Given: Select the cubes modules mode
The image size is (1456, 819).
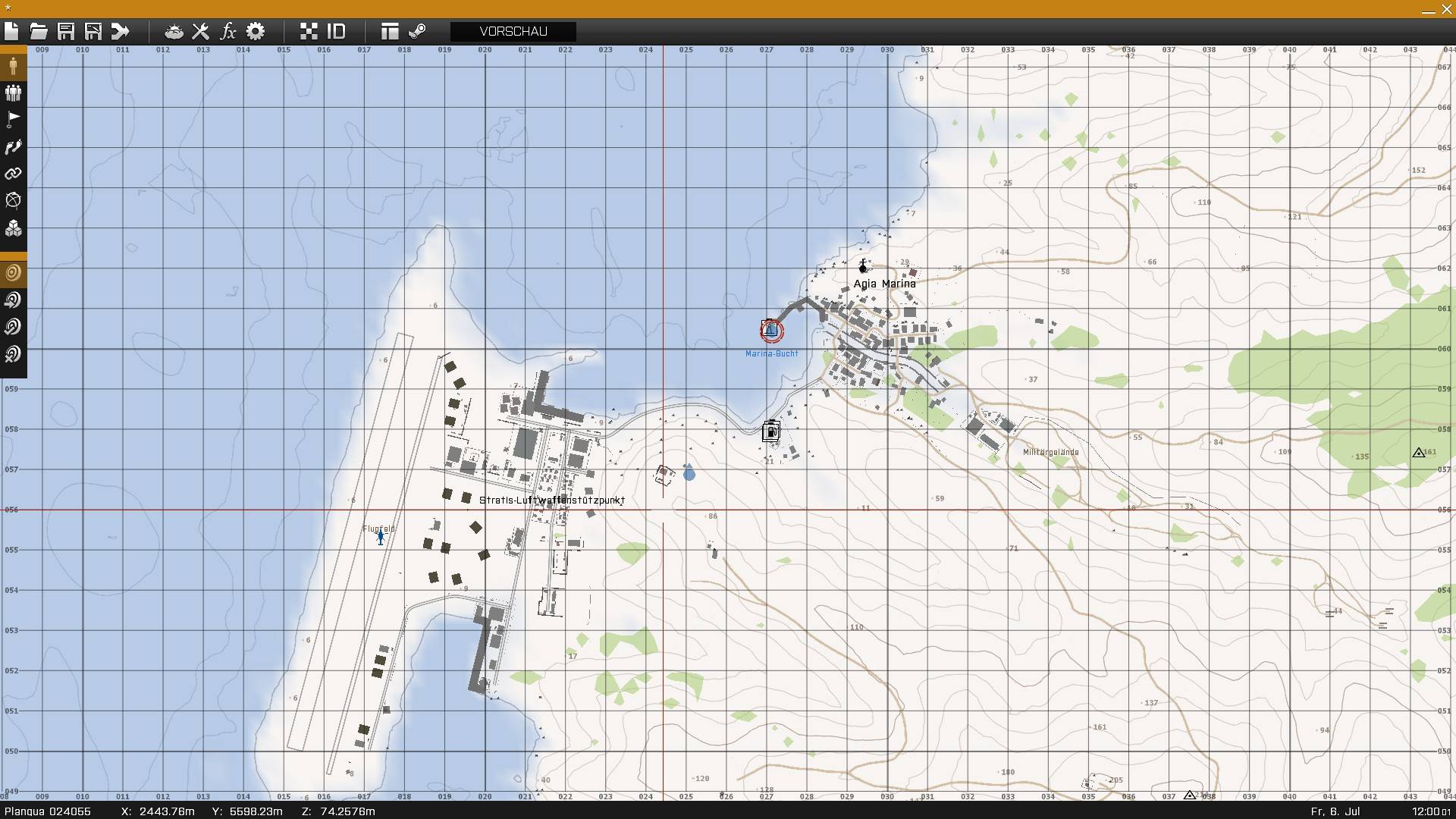Looking at the screenshot, I should pos(13,228).
